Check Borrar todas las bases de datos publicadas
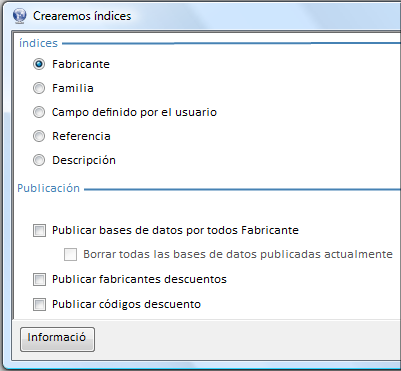401x371 pixels. [x=70, y=254]
